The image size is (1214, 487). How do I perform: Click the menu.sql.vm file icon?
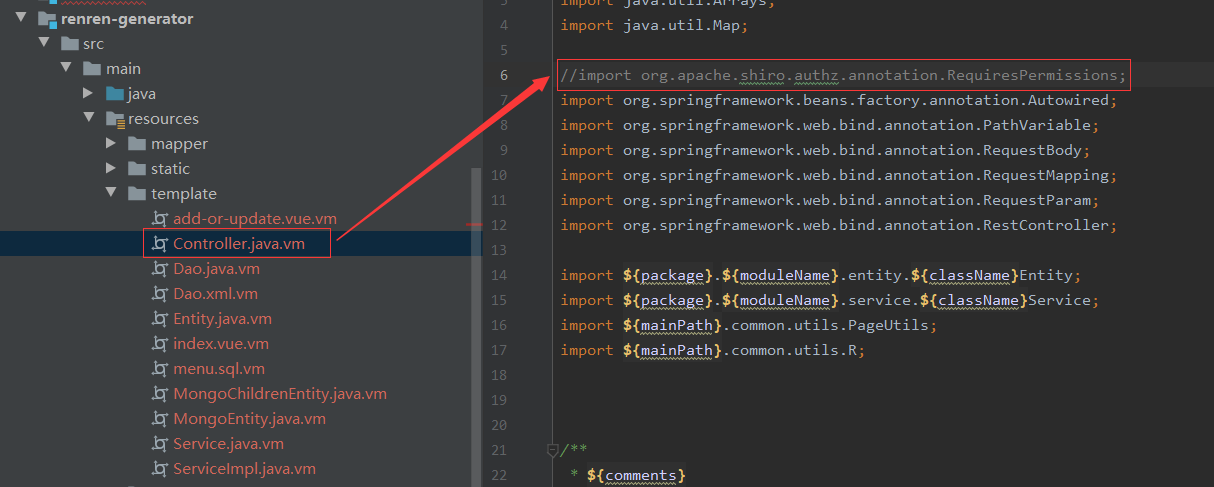tap(159, 369)
